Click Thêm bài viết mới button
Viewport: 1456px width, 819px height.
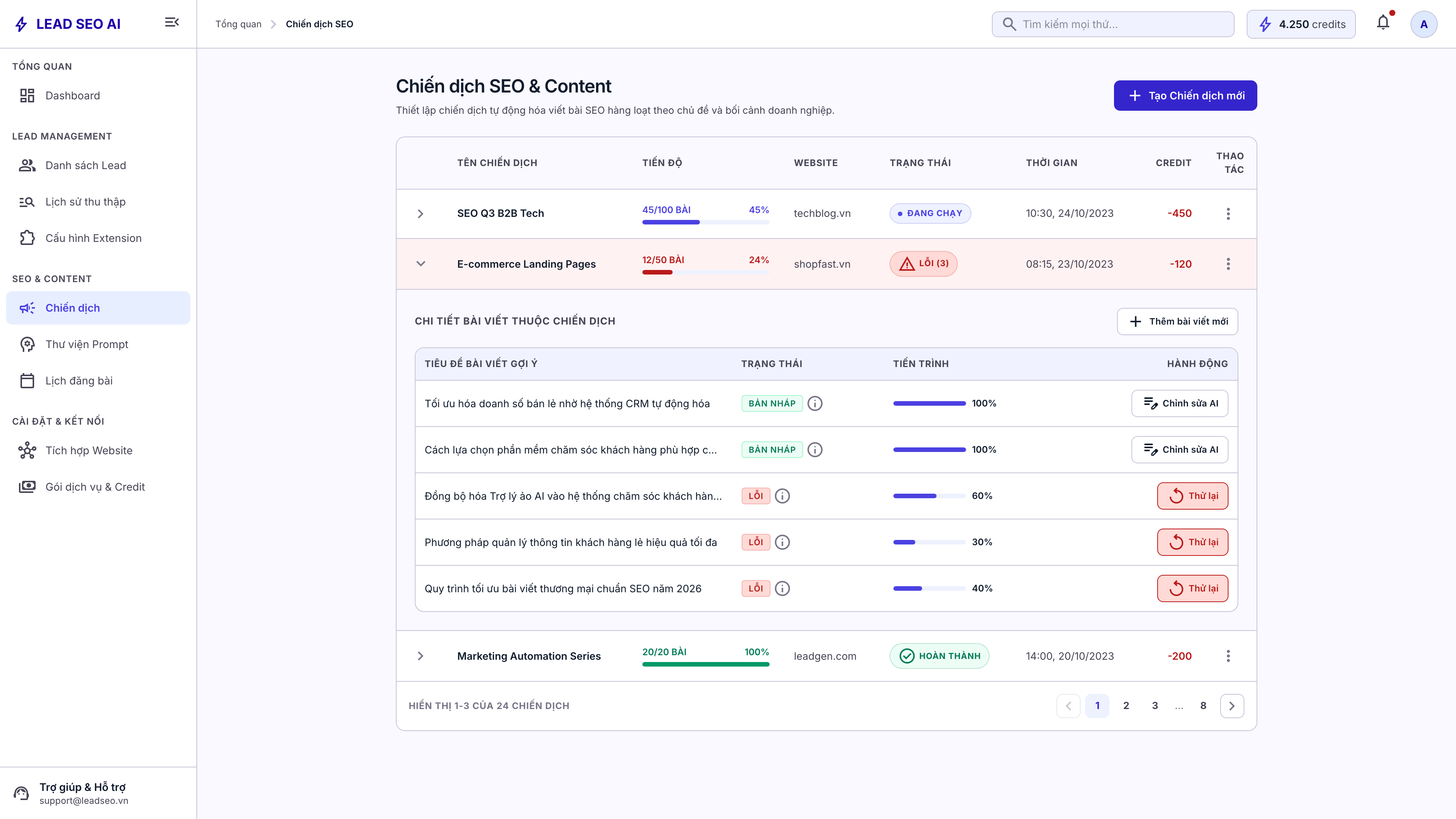pos(1177,322)
